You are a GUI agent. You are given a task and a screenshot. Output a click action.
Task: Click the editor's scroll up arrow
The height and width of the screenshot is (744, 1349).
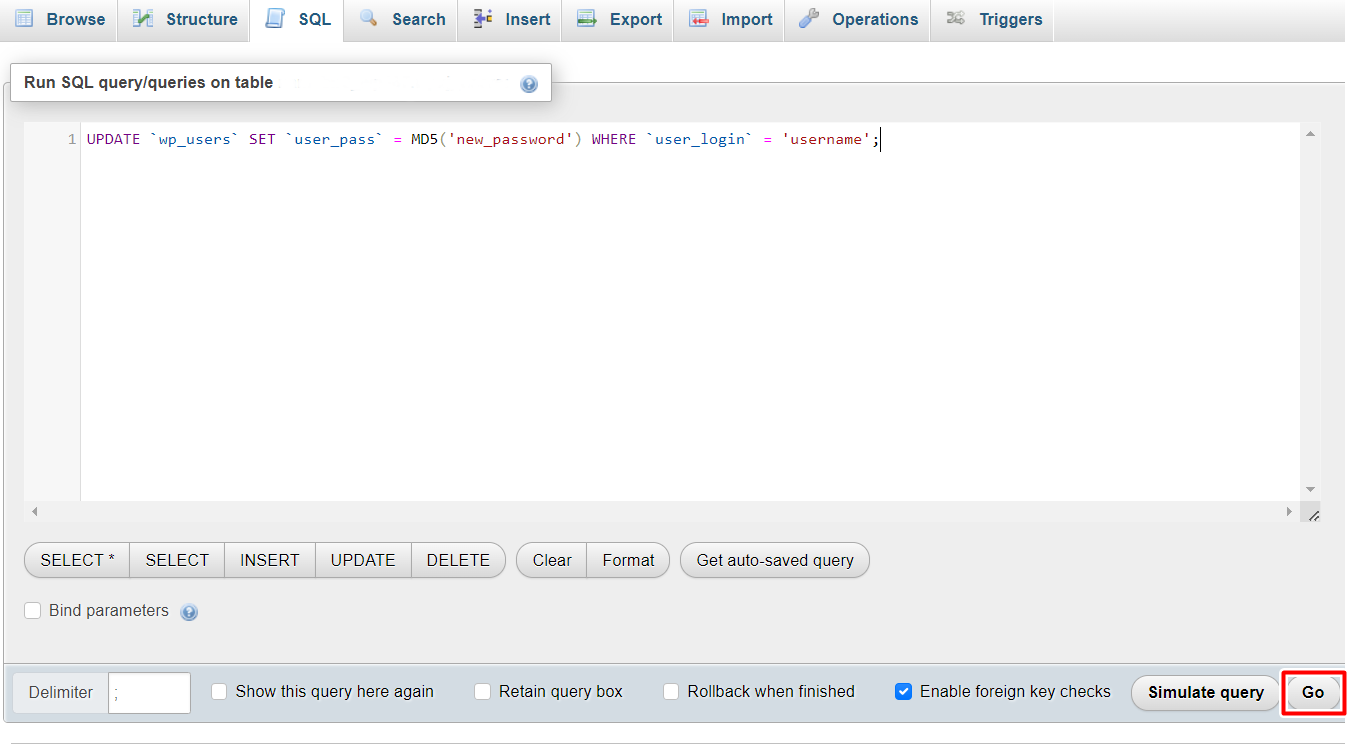click(1311, 133)
